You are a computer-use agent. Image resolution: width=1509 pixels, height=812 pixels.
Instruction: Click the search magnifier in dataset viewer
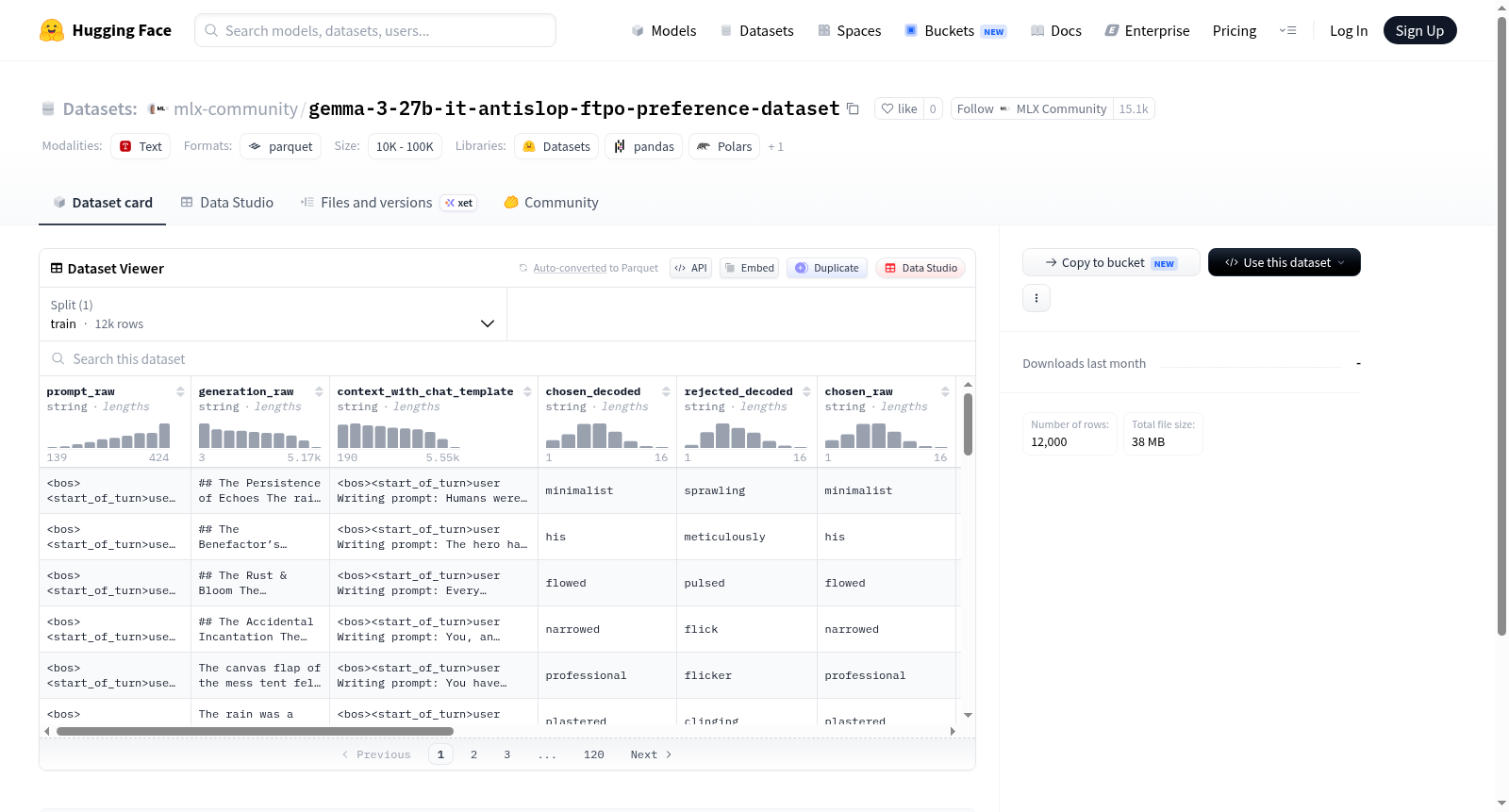click(x=58, y=358)
